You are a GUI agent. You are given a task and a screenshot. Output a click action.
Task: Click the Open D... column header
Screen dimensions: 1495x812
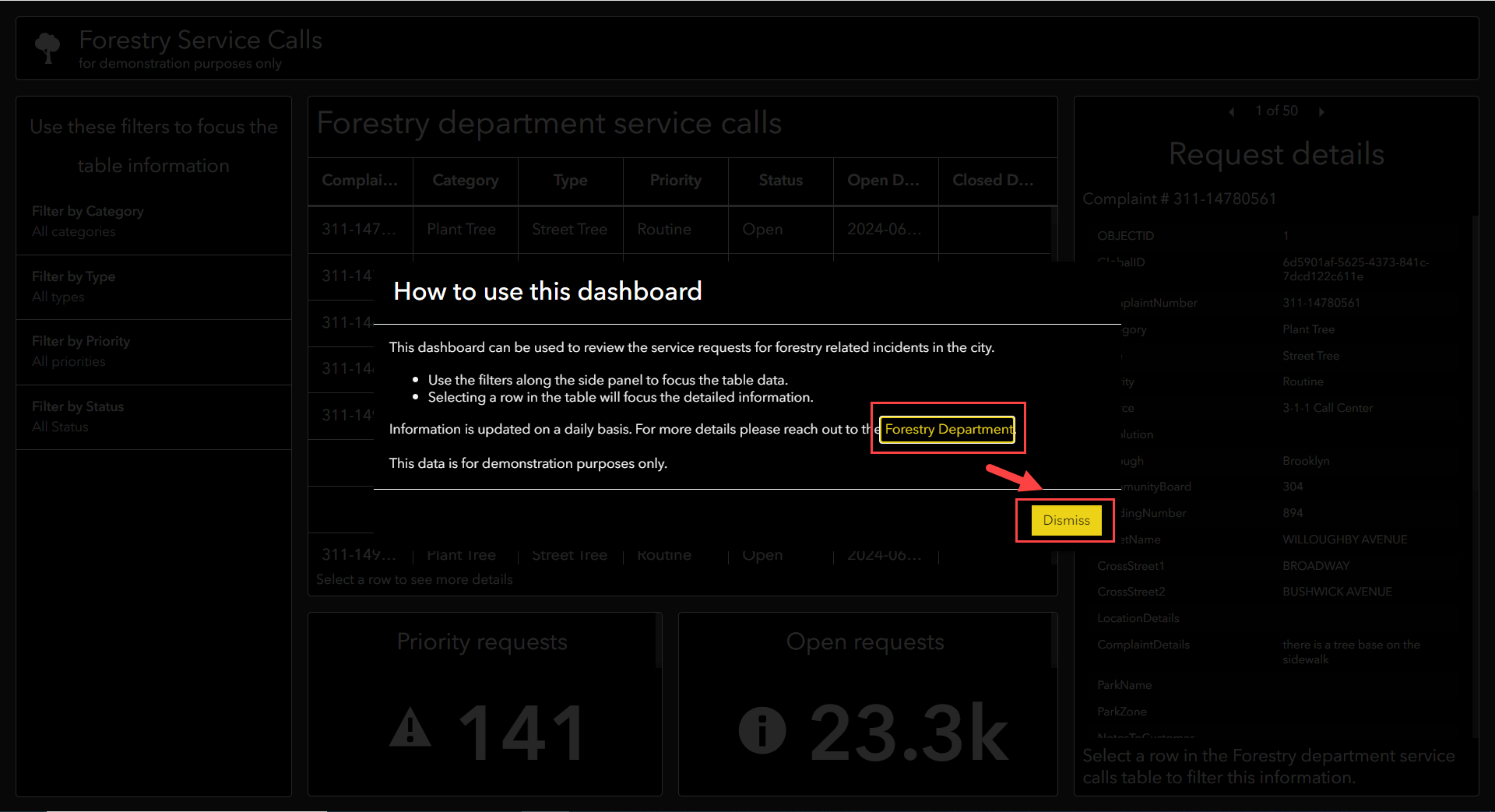(886, 181)
